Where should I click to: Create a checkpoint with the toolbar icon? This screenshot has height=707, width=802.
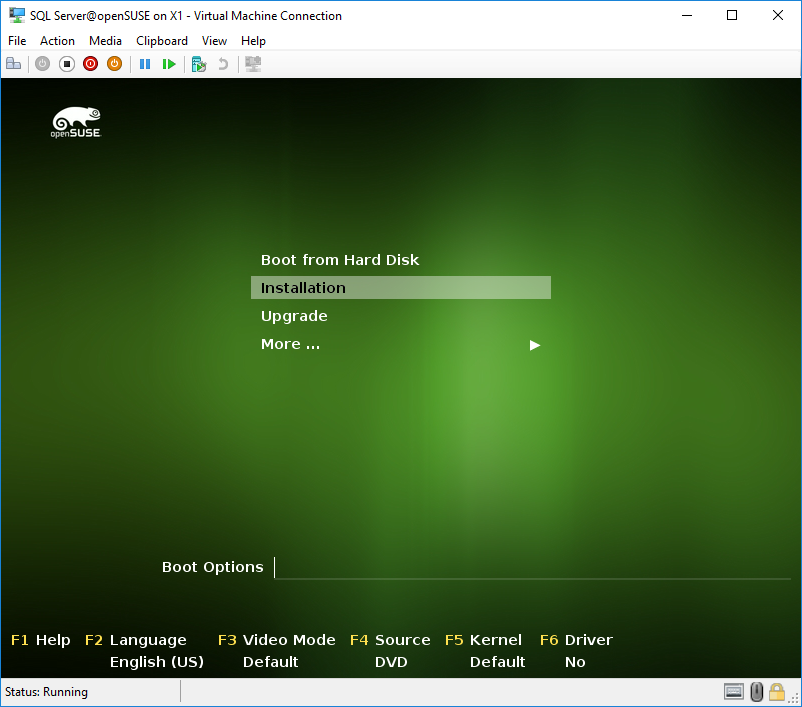(198, 64)
